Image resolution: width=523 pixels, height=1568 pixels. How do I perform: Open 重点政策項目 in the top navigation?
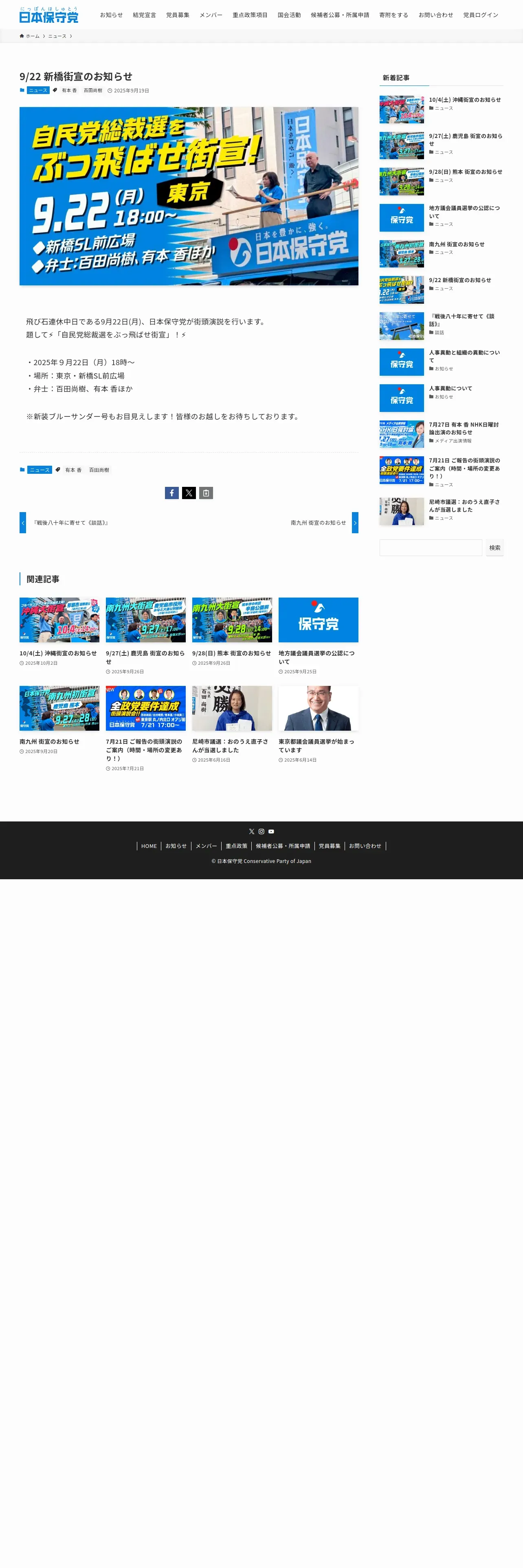[x=250, y=15]
